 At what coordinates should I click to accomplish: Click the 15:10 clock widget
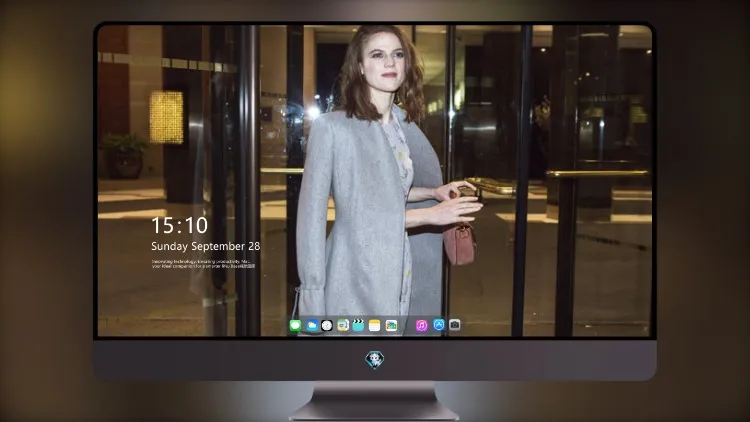click(x=180, y=225)
